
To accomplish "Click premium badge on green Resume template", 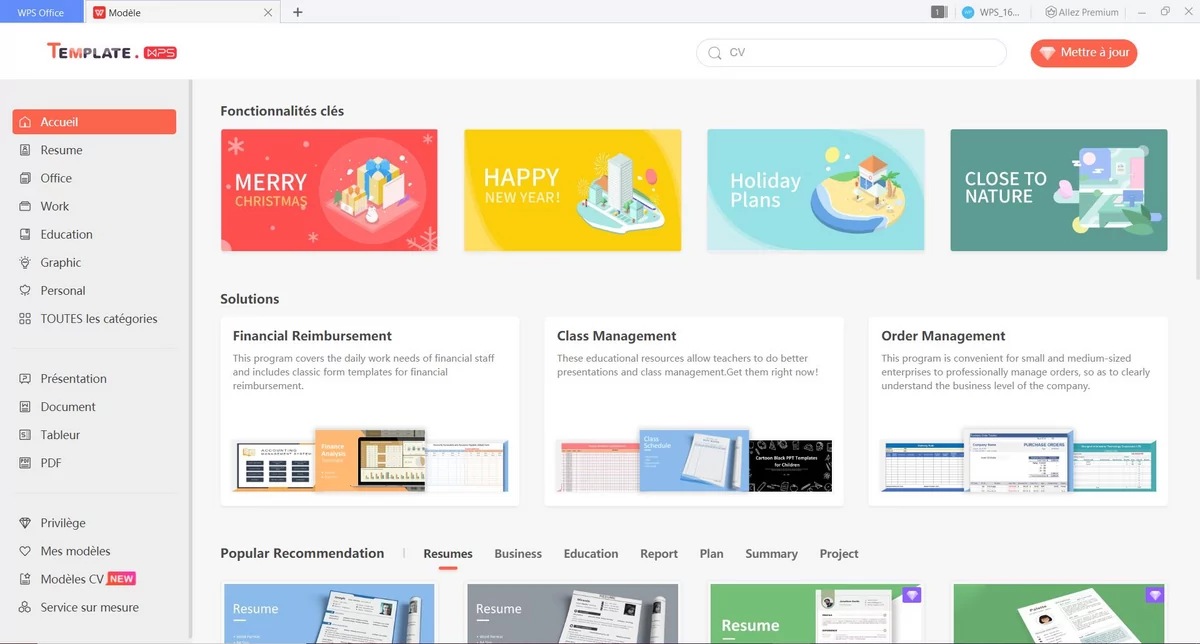I will (x=911, y=595).
